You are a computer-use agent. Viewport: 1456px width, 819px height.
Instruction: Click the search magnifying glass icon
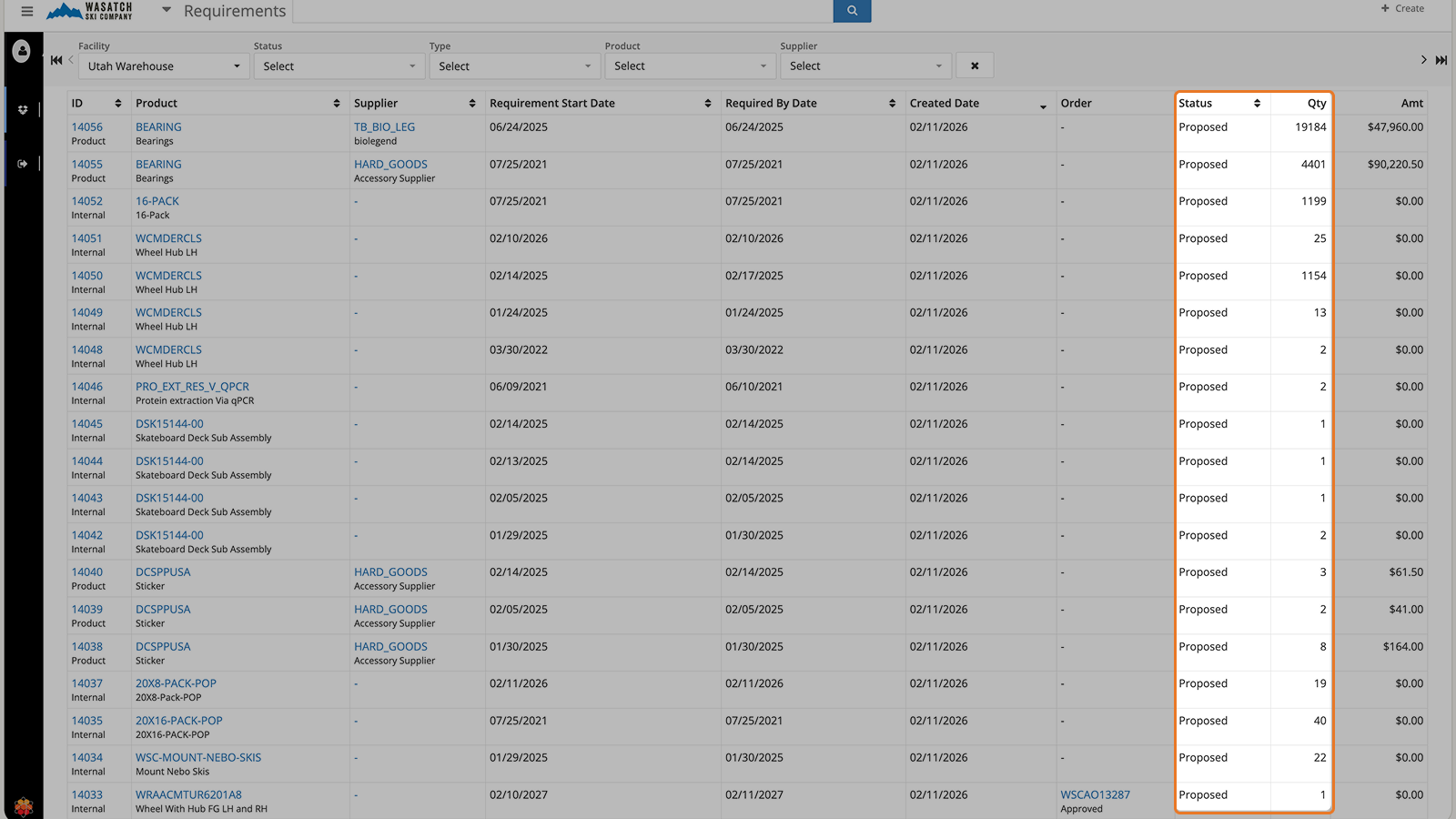(x=851, y=11)
